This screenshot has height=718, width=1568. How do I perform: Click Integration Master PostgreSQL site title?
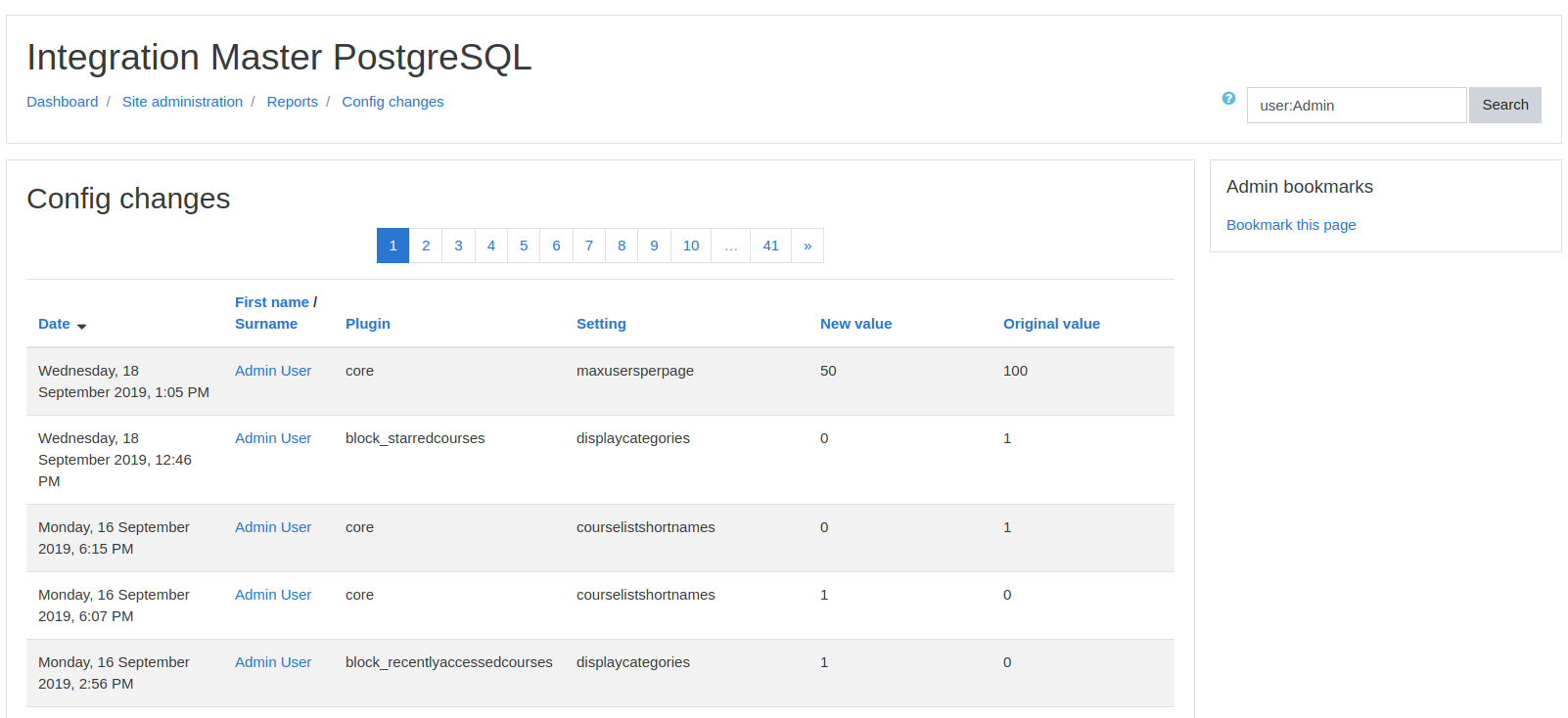coord(279,58)
